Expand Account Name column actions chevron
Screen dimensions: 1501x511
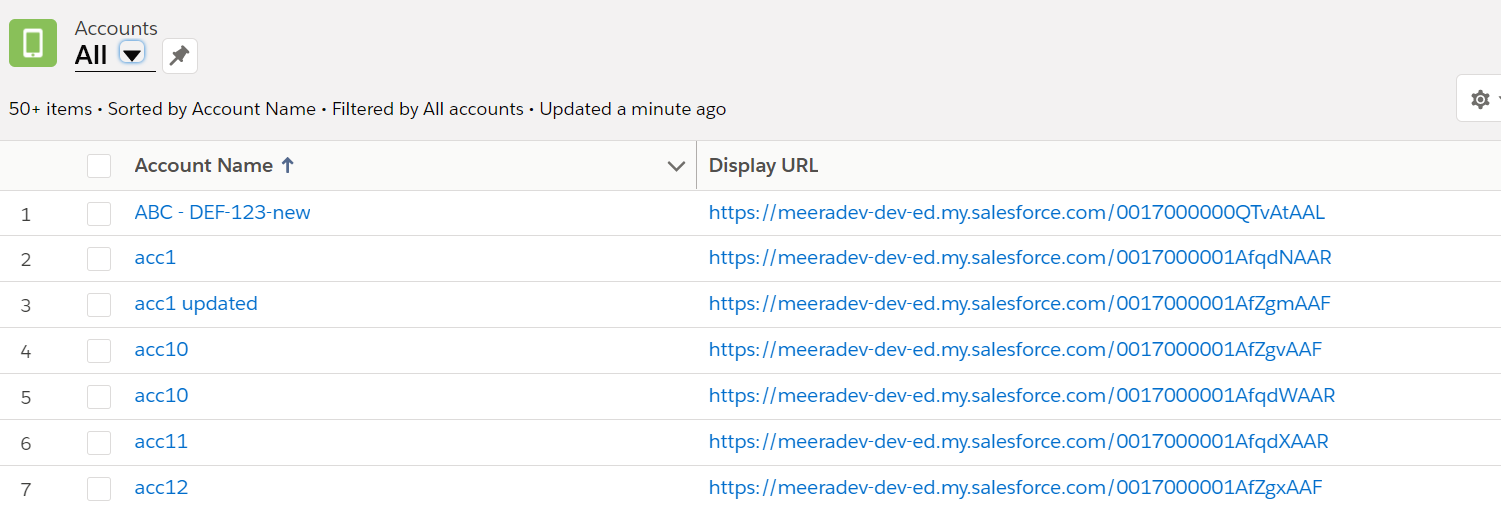pyautogui.click(x=676, y=166)
